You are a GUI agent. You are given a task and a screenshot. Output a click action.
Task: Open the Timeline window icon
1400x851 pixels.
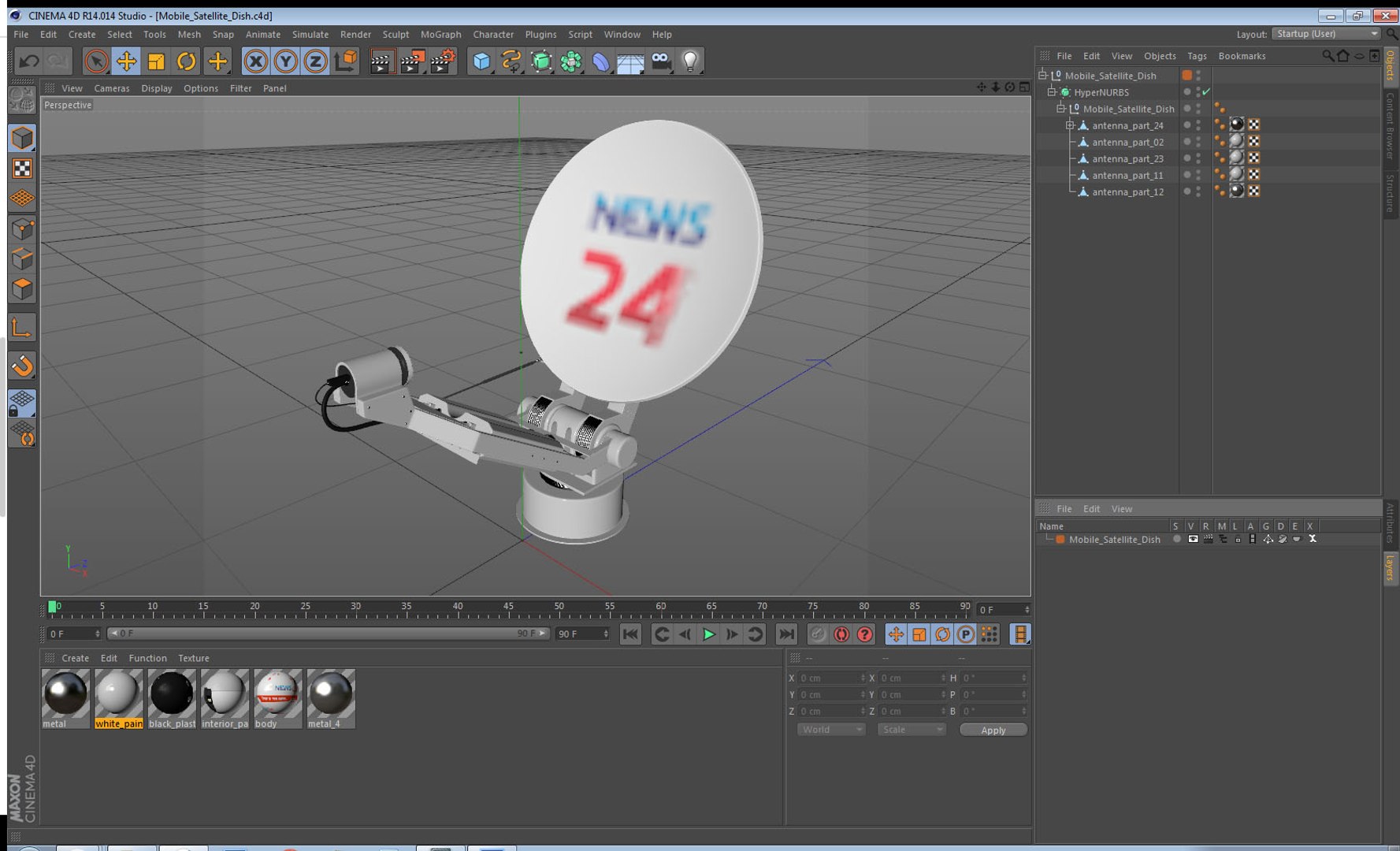pos(1020,634)
